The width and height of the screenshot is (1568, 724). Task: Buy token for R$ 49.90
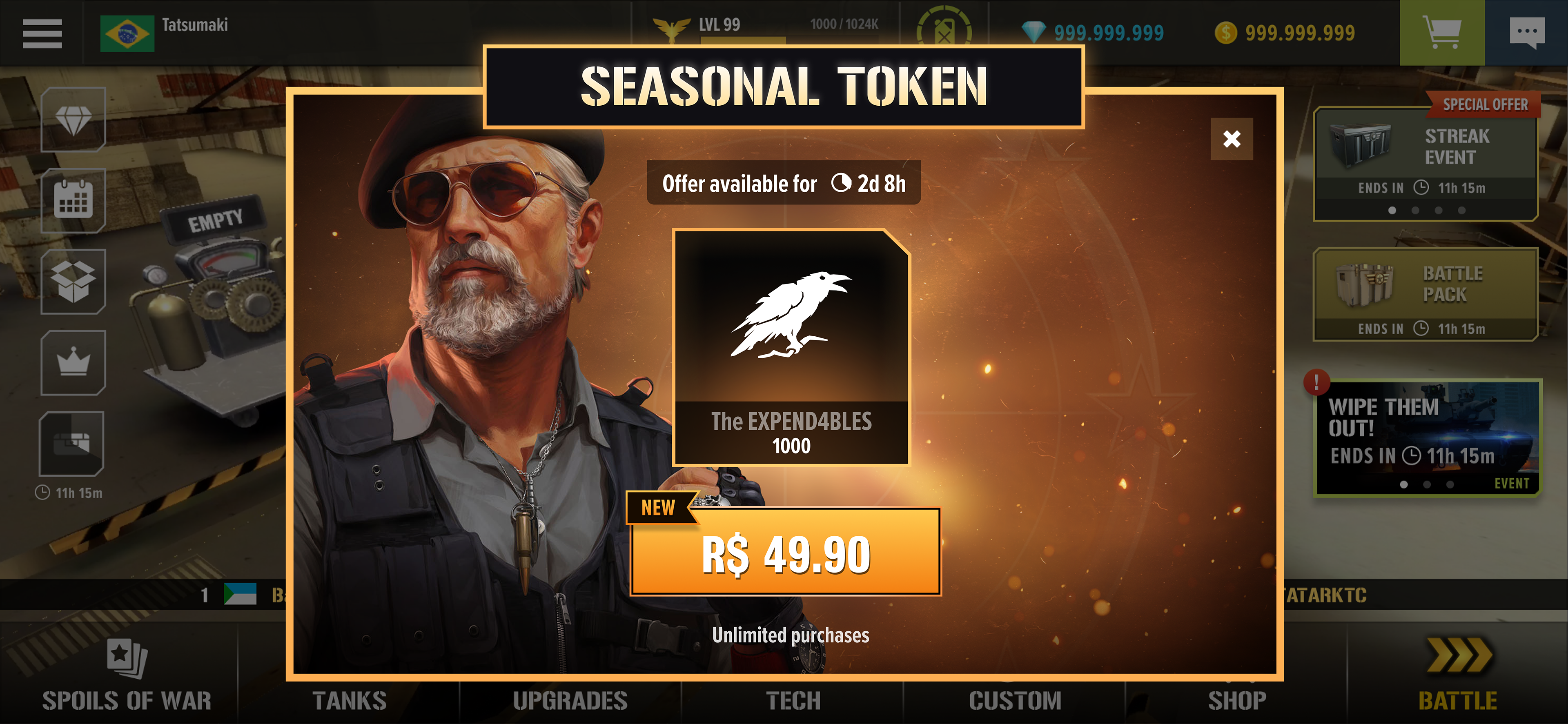click(x=786, y=553)
